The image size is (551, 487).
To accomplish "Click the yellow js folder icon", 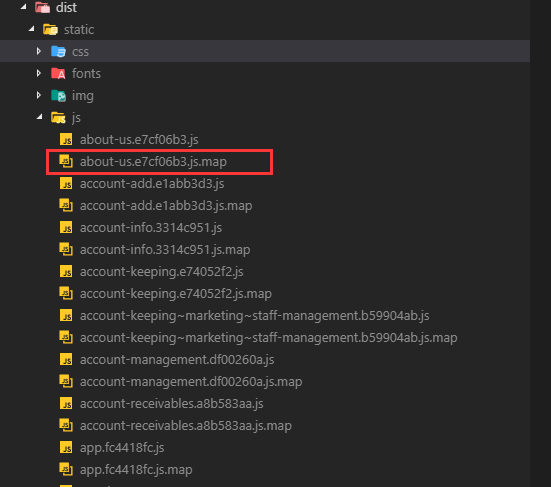I will tap(58, 118).
